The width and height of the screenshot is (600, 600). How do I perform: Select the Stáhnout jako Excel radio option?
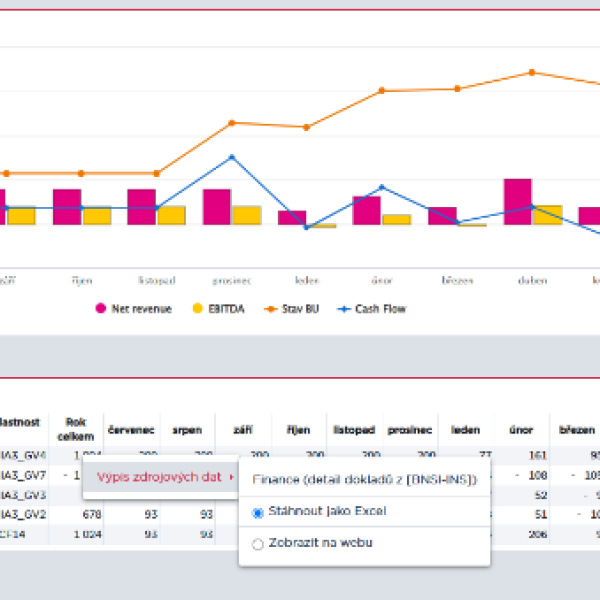[x=259, y=512]
